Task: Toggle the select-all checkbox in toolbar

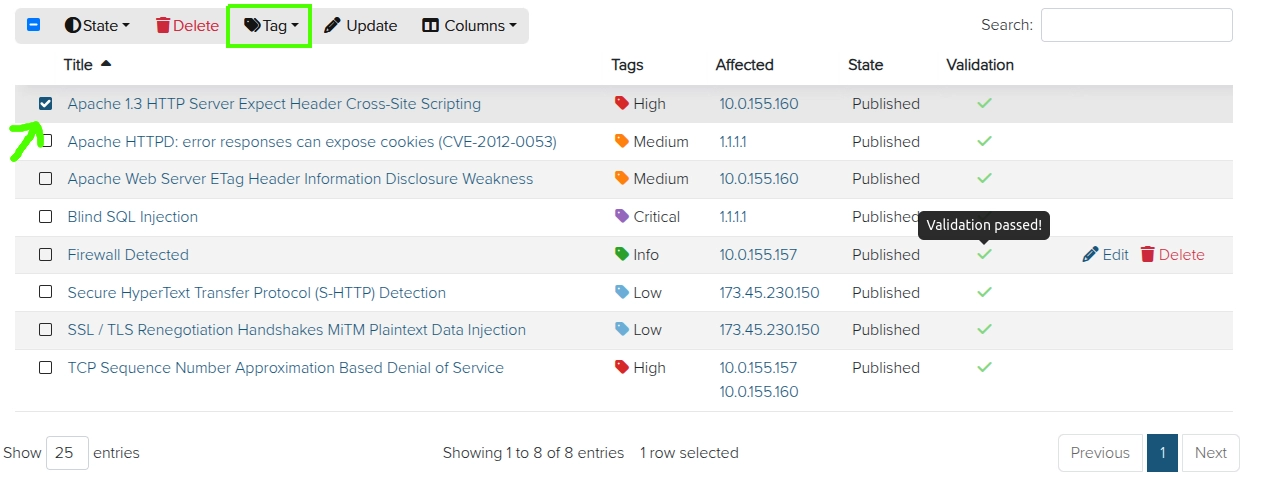Action: (x=33, y=25)
